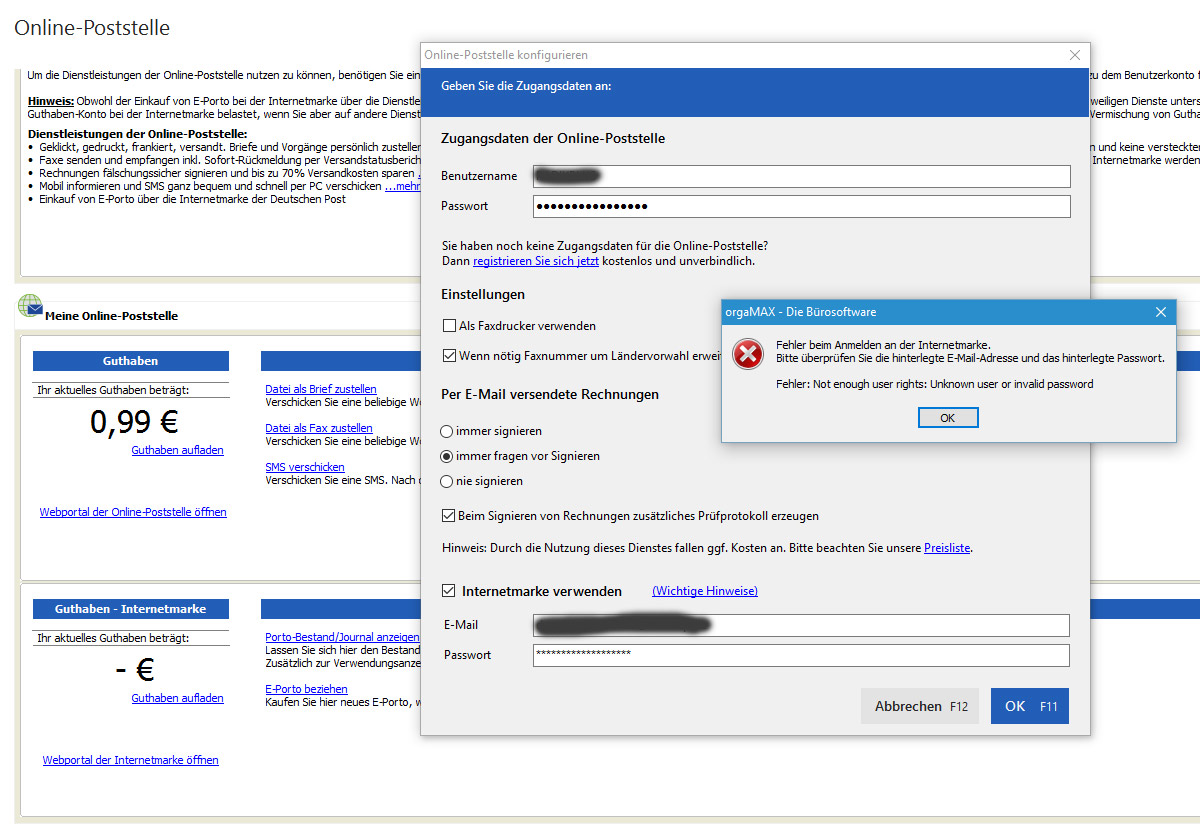Click OK in the orgaMAX error dialog

coord(947,418)
